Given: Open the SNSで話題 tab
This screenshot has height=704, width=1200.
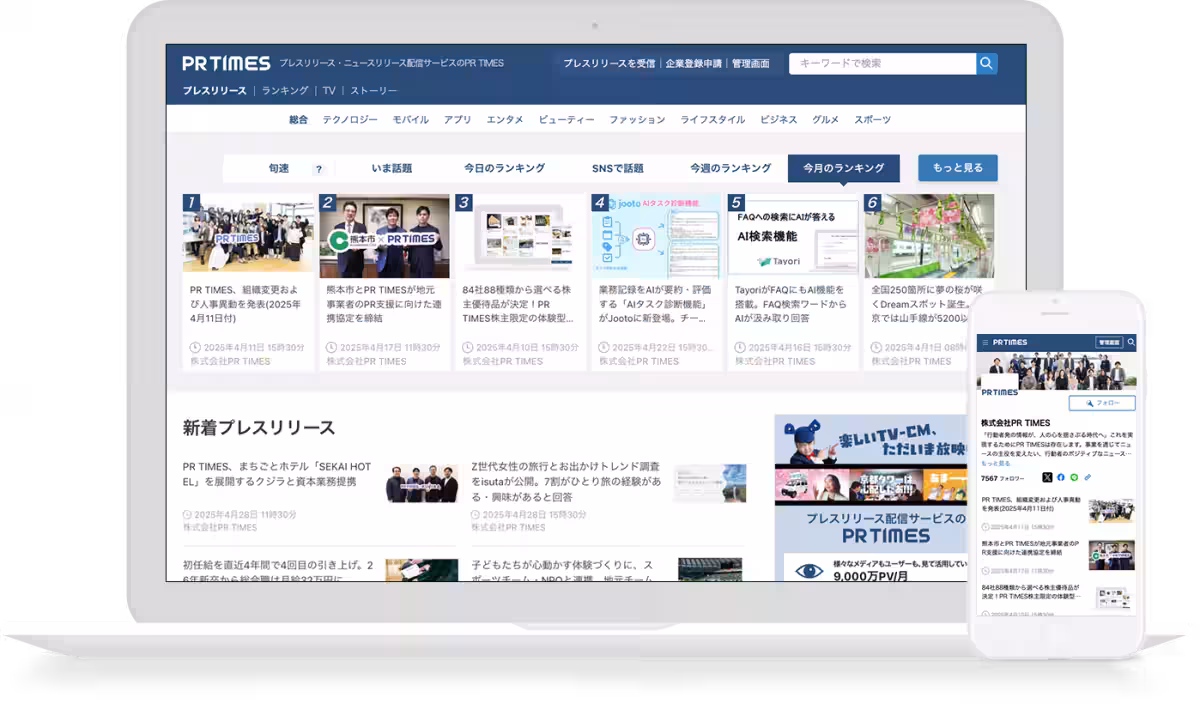Looking at the screenshot, I should tap(617, 168).
